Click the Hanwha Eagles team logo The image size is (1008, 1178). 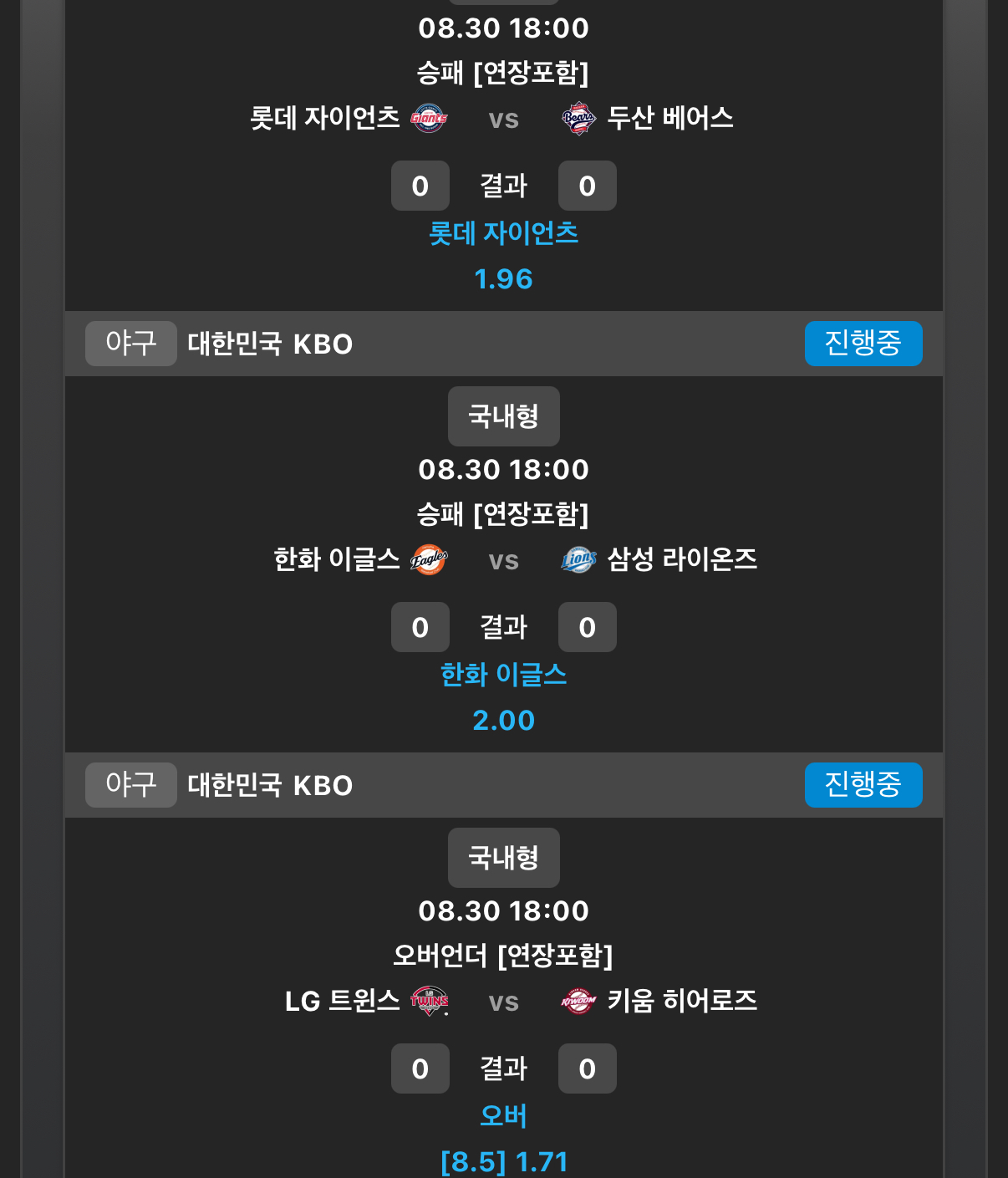coord(429,559)
